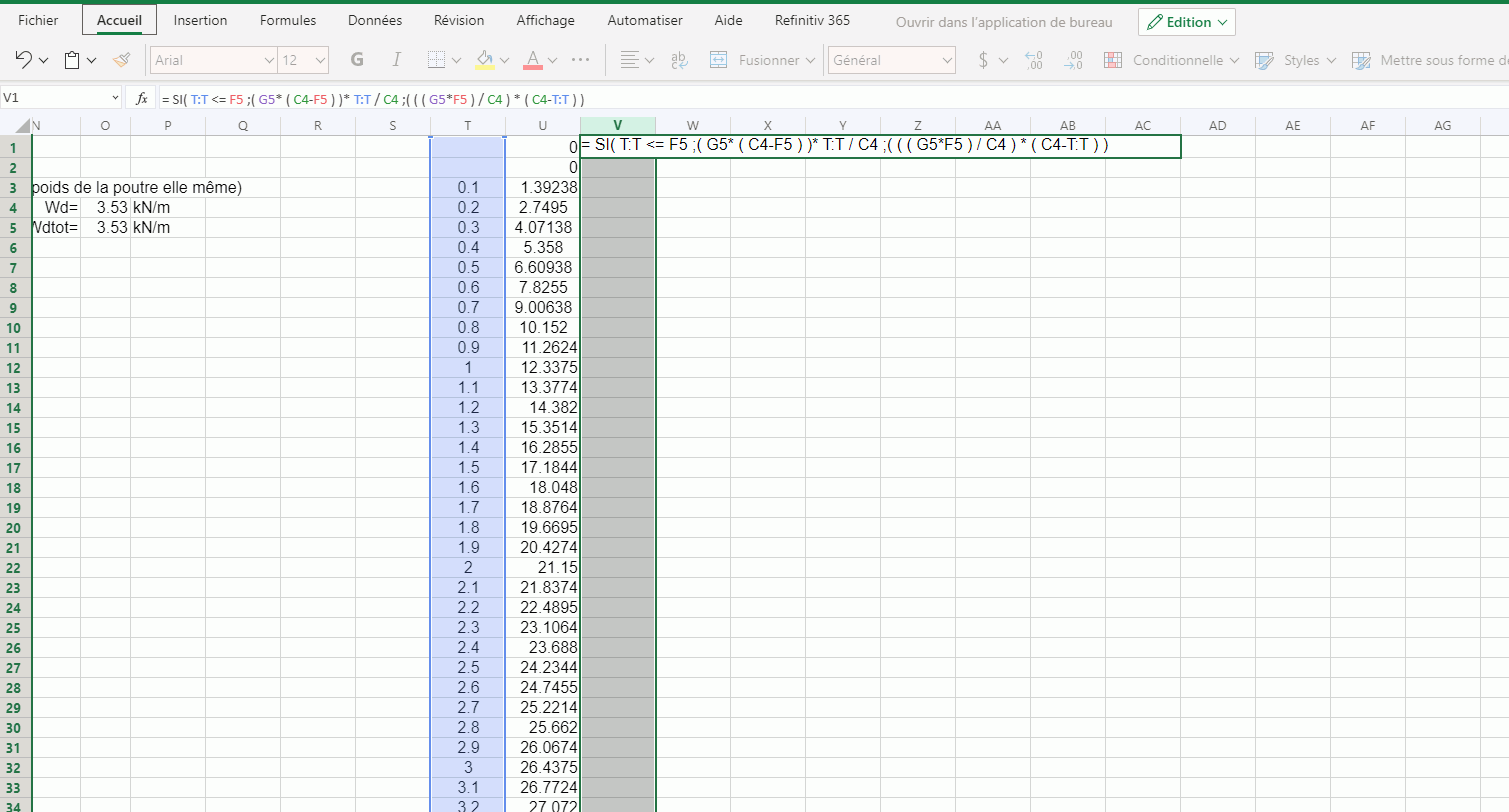Open the Données ribbon tab
This screenshot has width=1509, height=812.
pos(375,20)
